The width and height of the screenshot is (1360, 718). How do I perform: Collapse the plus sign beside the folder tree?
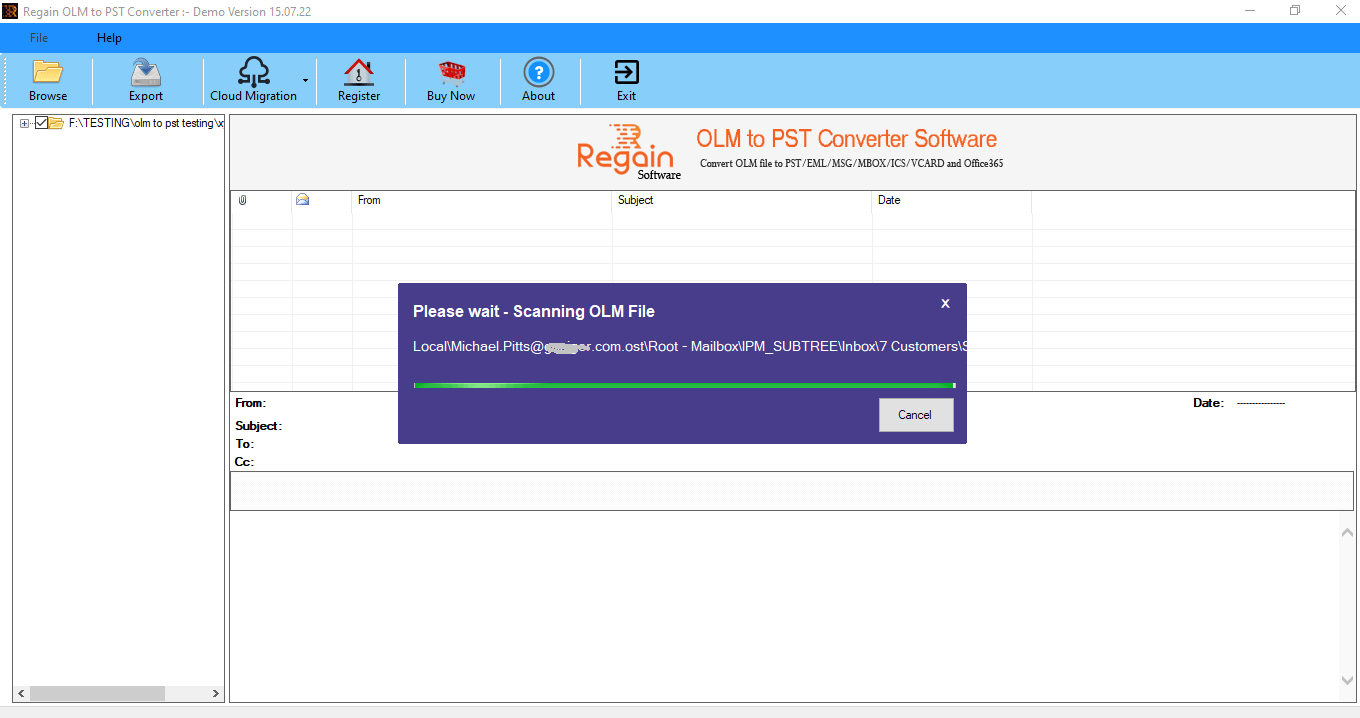[x=23, y=122]
